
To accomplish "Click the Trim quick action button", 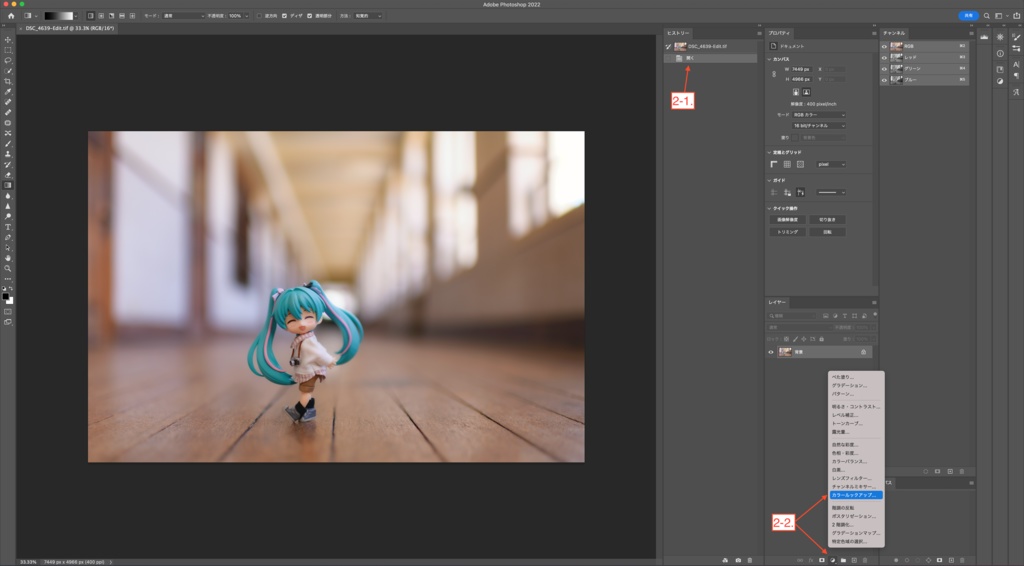I will (788, 232).
